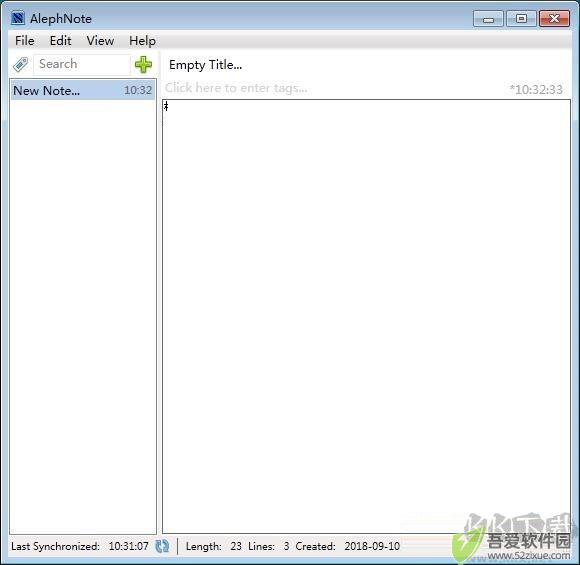Click the tag filter icon beside Search
580x565 pixels.
click(x=20, y=65)
